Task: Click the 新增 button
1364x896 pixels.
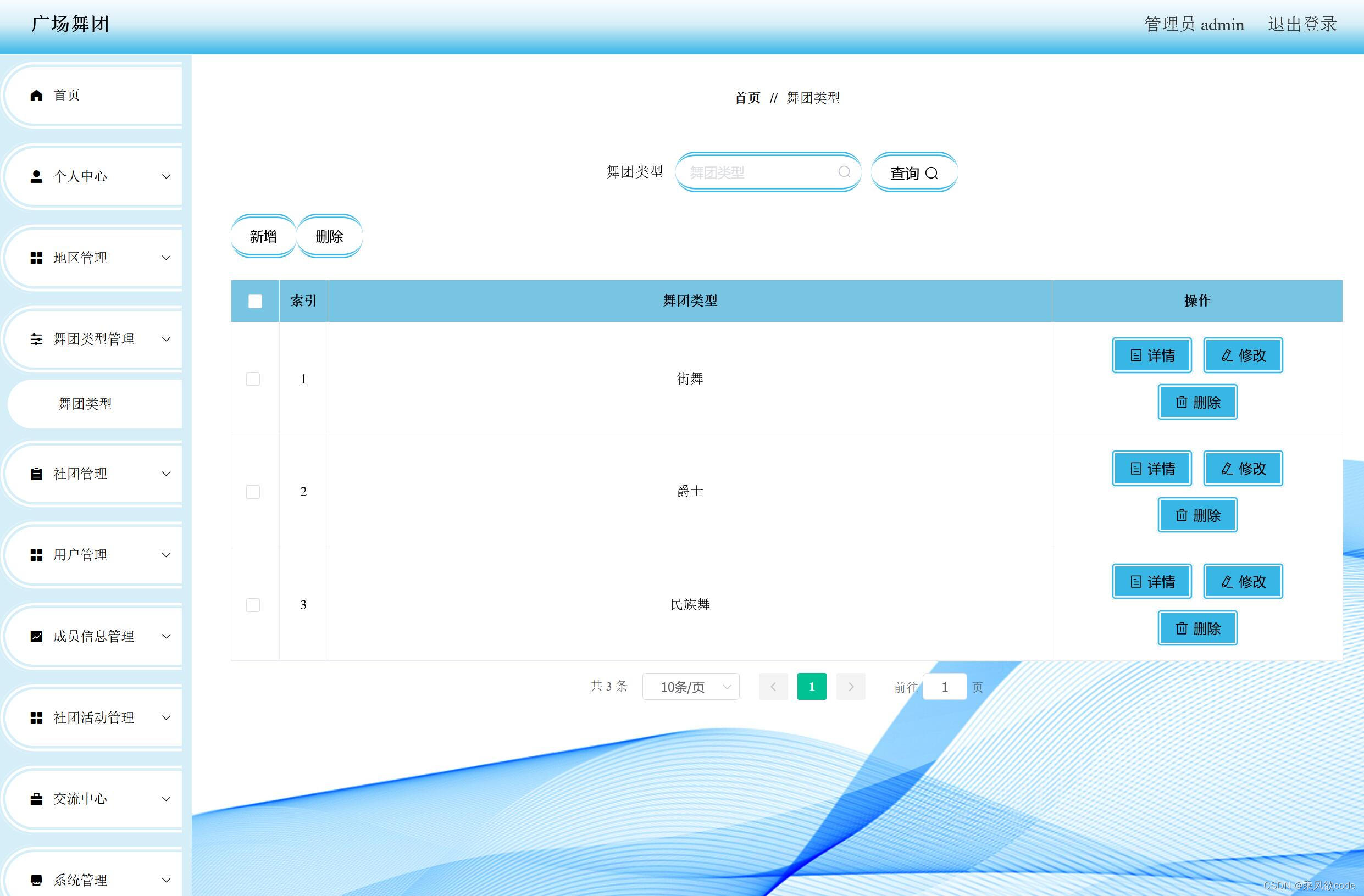Action: pos(263,236)
